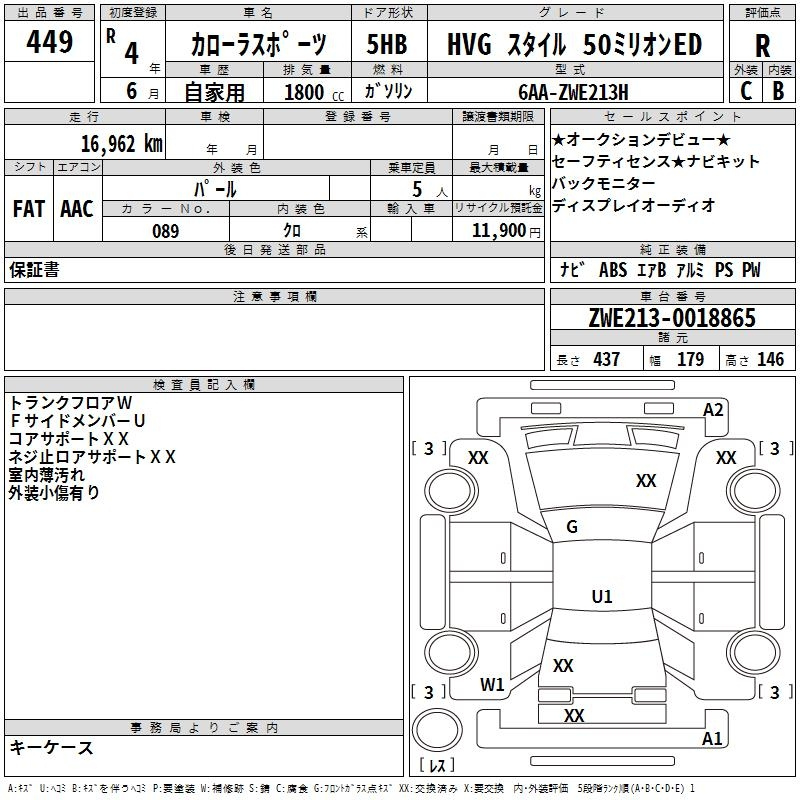The height and width of the screenshot is (800, 800).
Task: Click air conditioner code AAC
Action: coord(77,209)
